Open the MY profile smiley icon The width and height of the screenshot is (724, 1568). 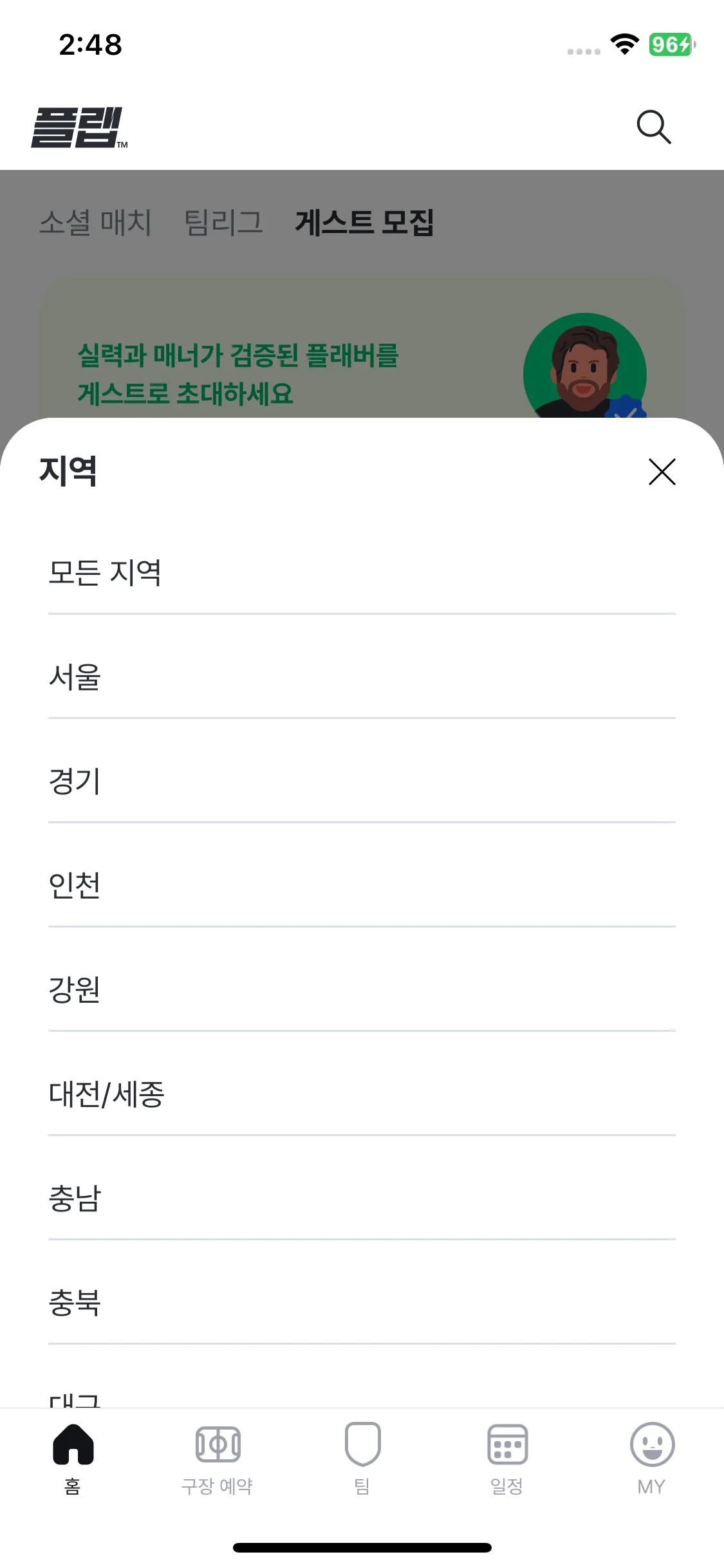pos(651,1444)
